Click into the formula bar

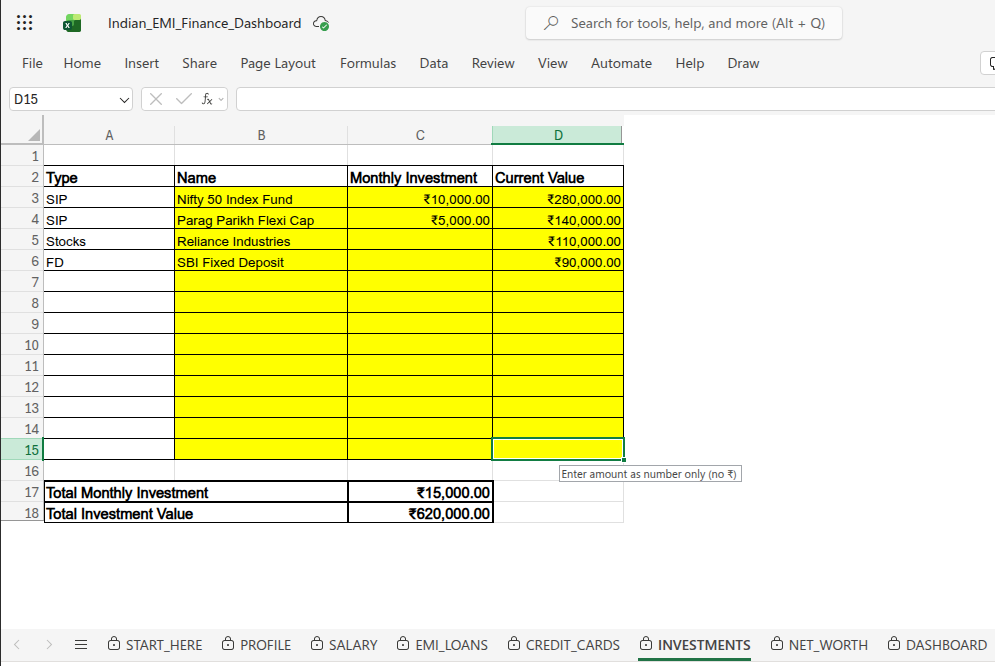[x=616, y=99]
